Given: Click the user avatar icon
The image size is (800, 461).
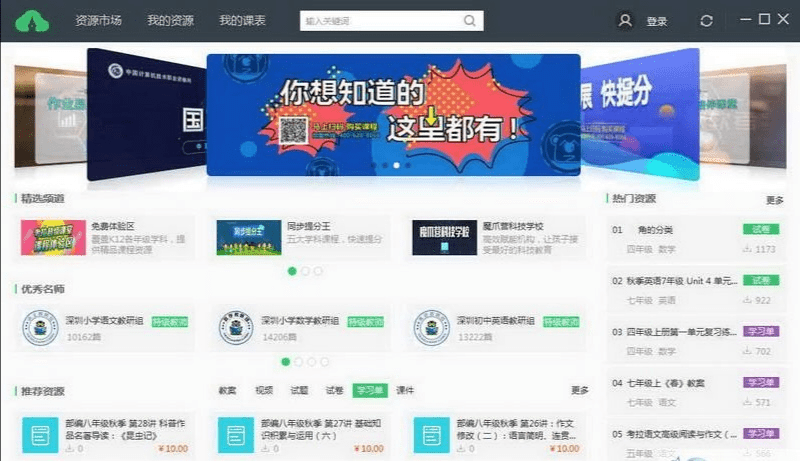Looking at the screenshot, I should coord(625,21).
